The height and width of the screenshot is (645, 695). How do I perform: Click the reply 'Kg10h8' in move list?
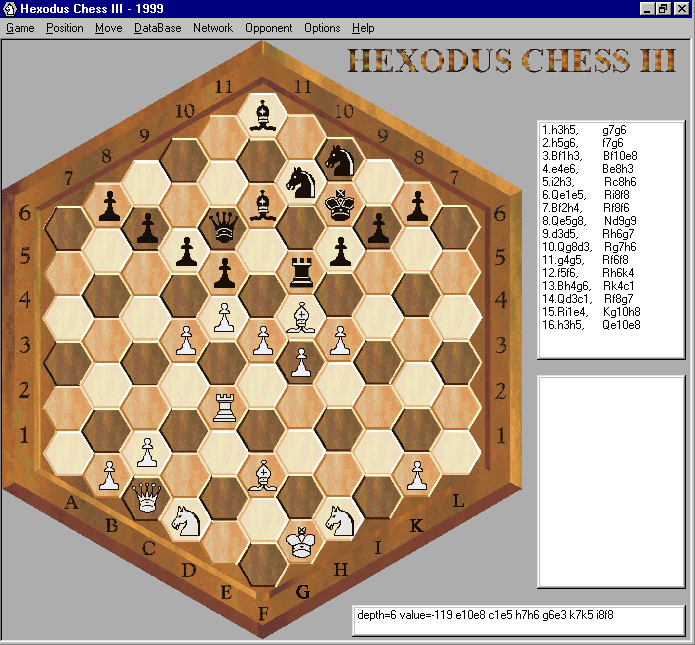click(x=621, y=312)
